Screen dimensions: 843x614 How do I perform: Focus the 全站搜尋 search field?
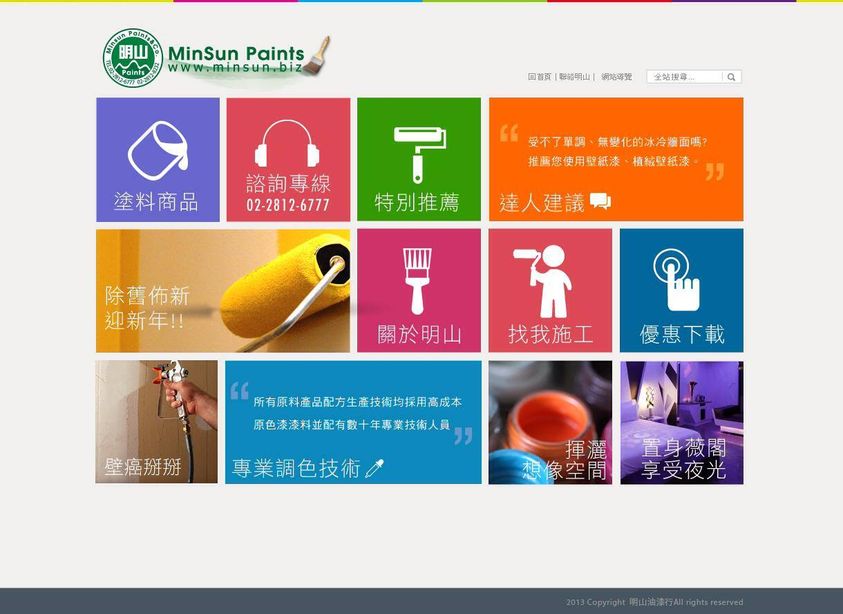(684, 77)
